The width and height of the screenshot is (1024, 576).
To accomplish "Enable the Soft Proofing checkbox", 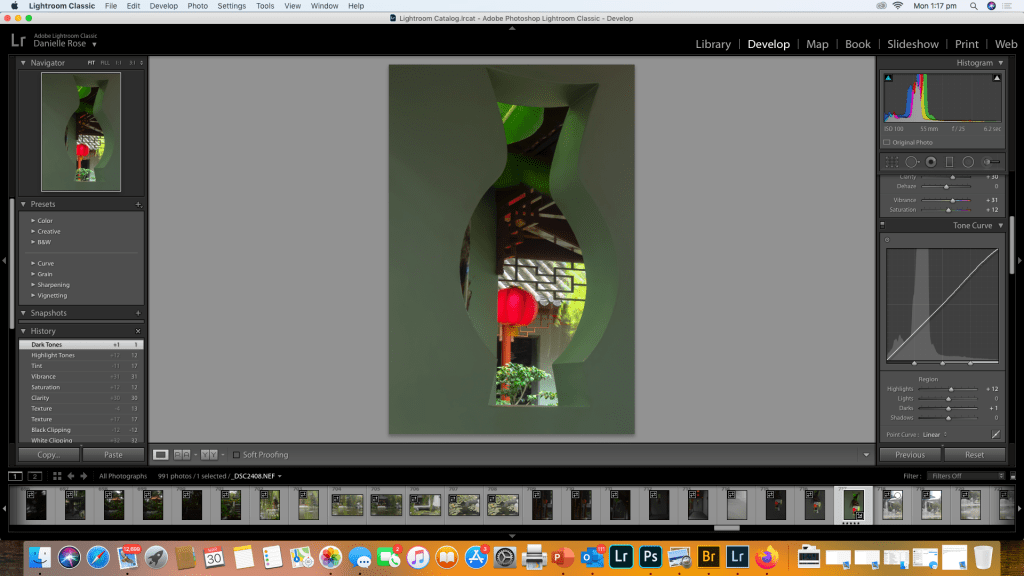I will pyautogui.click(x=236, y=455).
